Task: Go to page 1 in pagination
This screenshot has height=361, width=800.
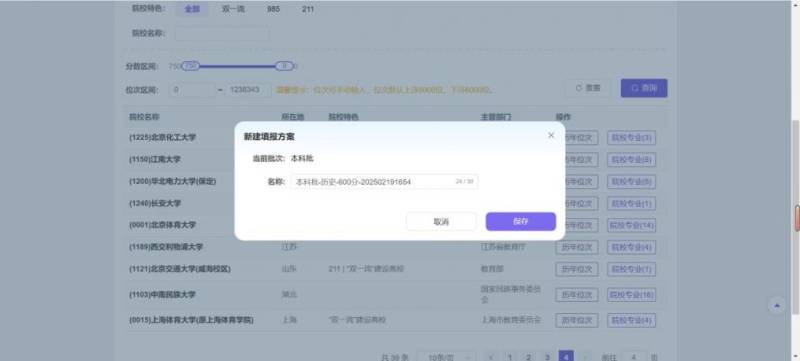Action: coord(510,357)
